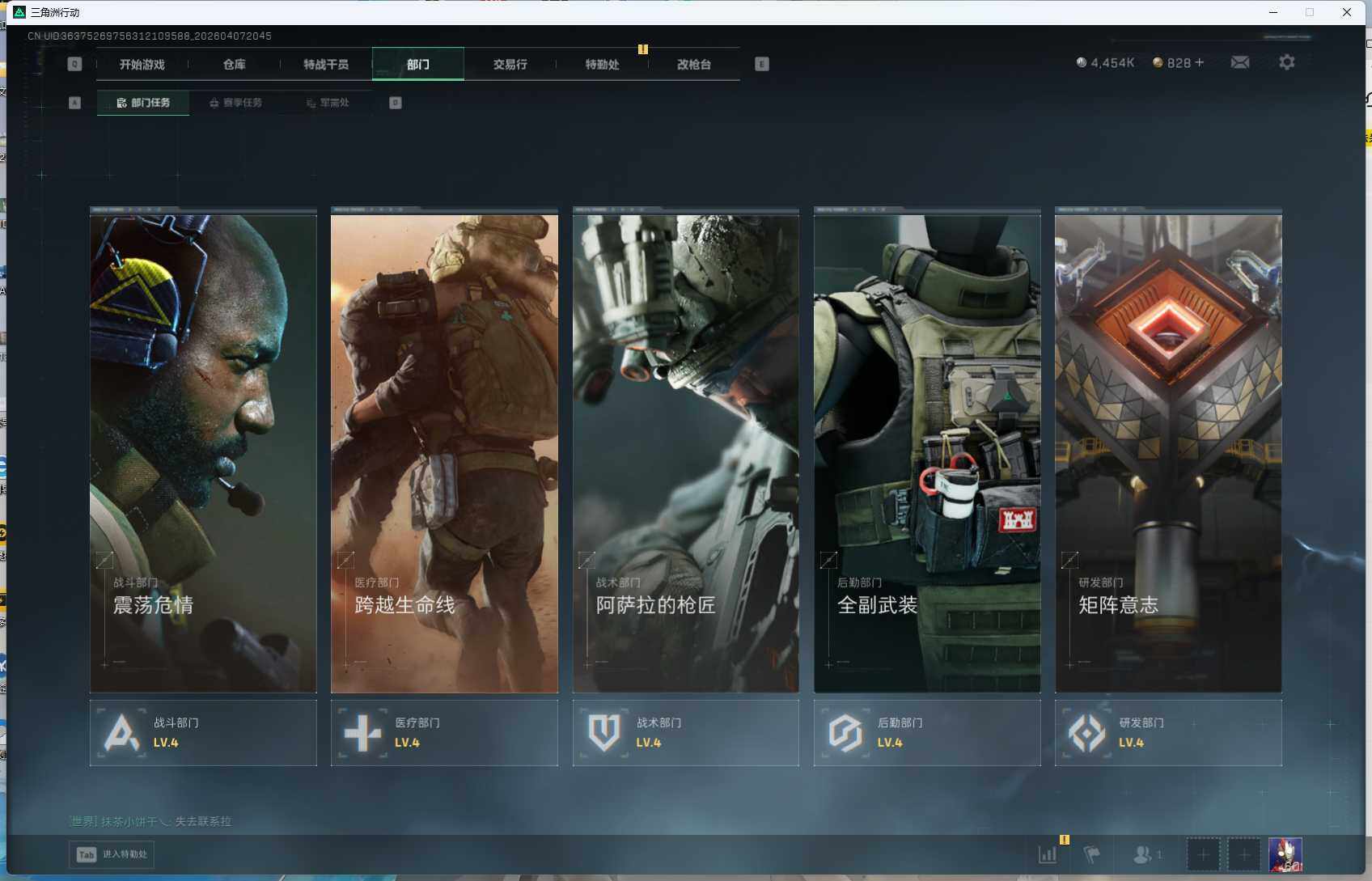The image size is (1372, 881).
Task: Open the 仓库 tab
Action: [235, 64]
